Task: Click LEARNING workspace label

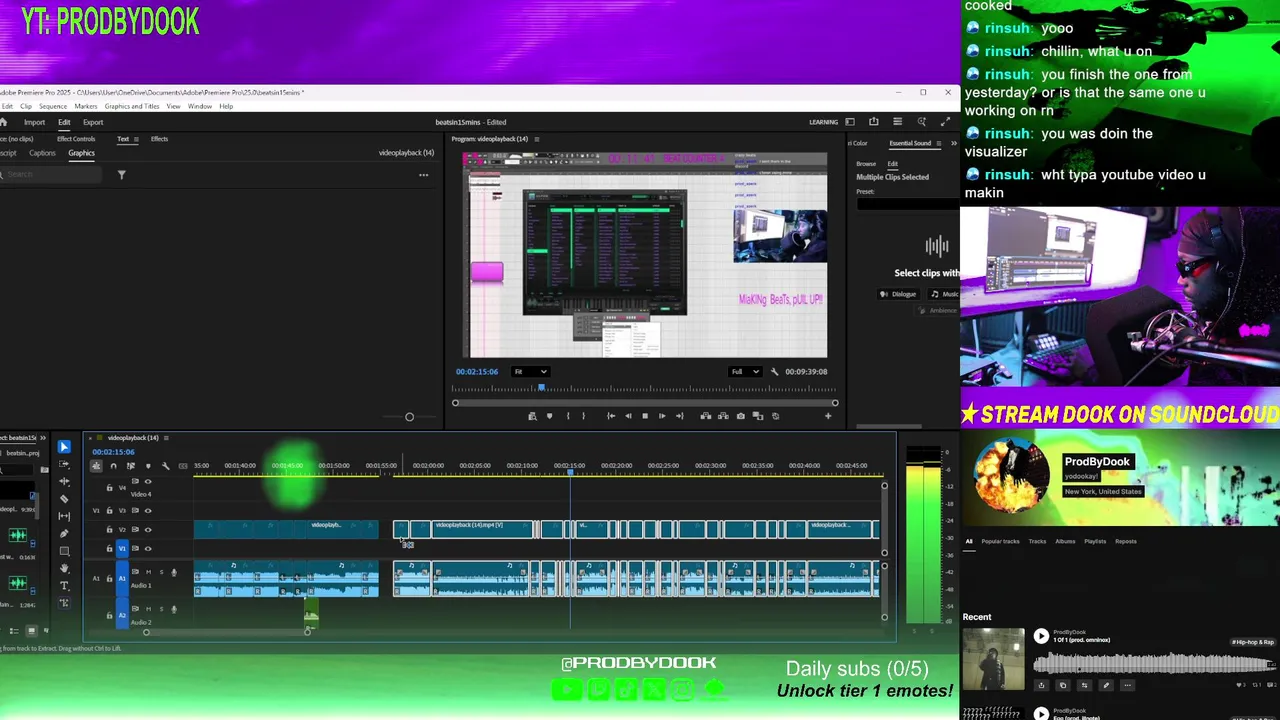Action: click(x=823, y=122)
